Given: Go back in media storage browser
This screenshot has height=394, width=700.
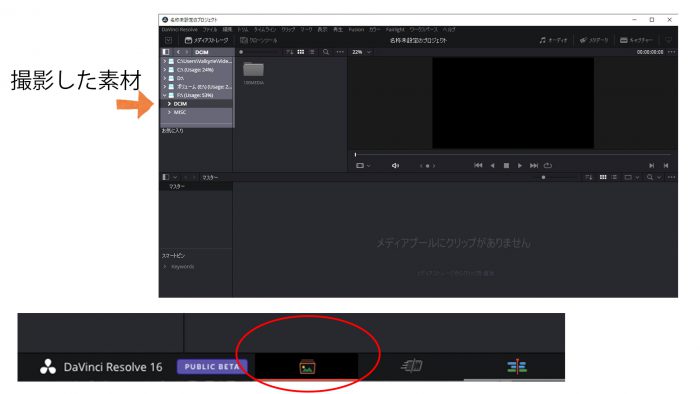Looking at the screenshot, I should click(178, 52).
